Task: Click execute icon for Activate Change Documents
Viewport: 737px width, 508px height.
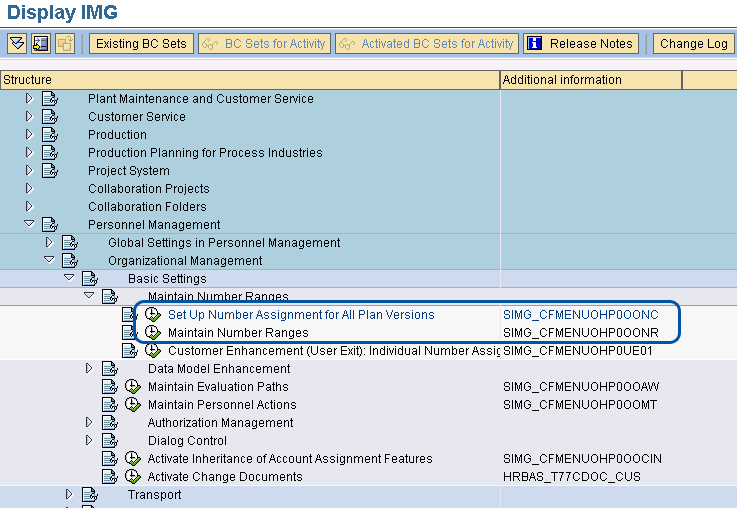Action: coord(132,477)
